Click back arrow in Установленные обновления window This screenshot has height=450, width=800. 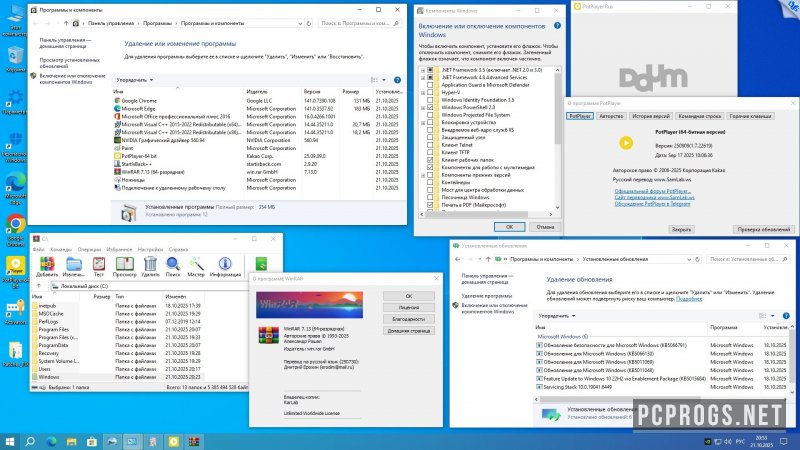458,259
